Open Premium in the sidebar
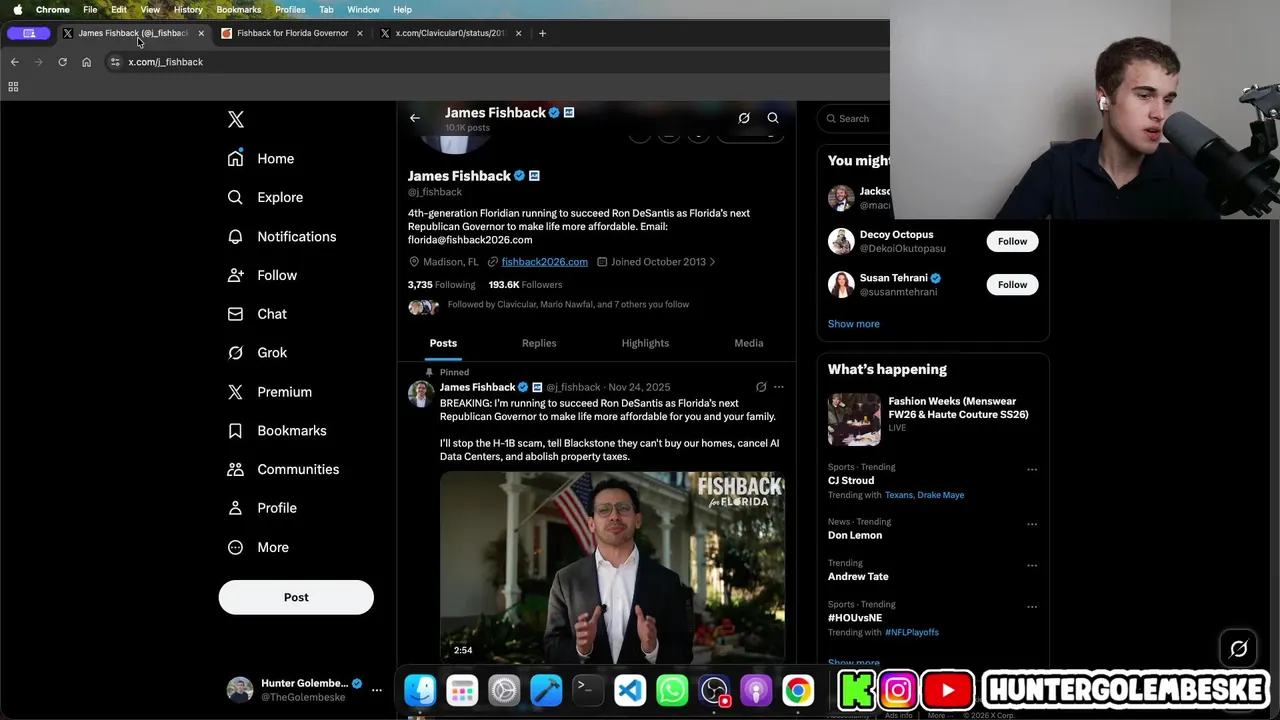Viewport: 1280px width, 720px height. point(269,392)
